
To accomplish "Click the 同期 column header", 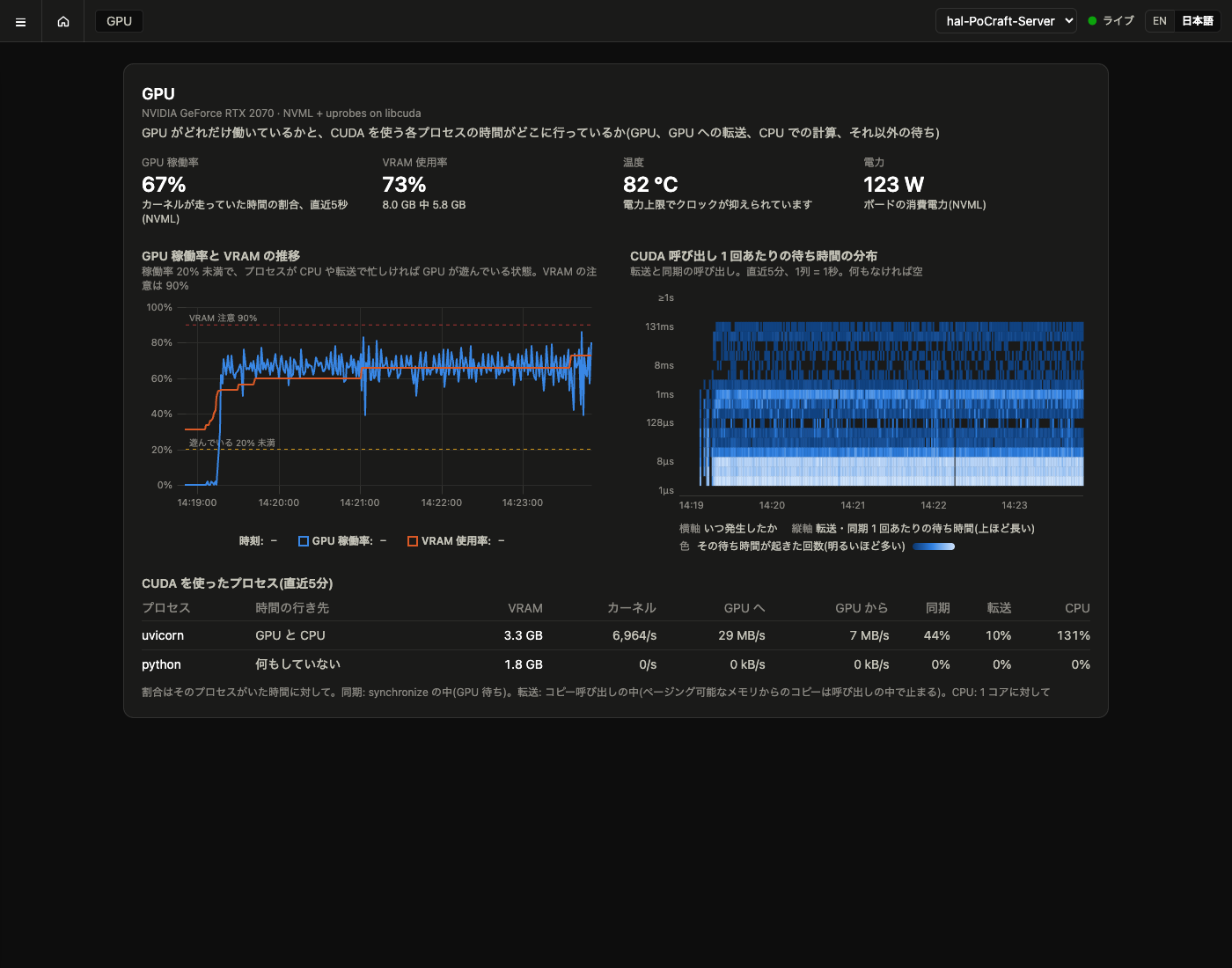I will (938, 608).
